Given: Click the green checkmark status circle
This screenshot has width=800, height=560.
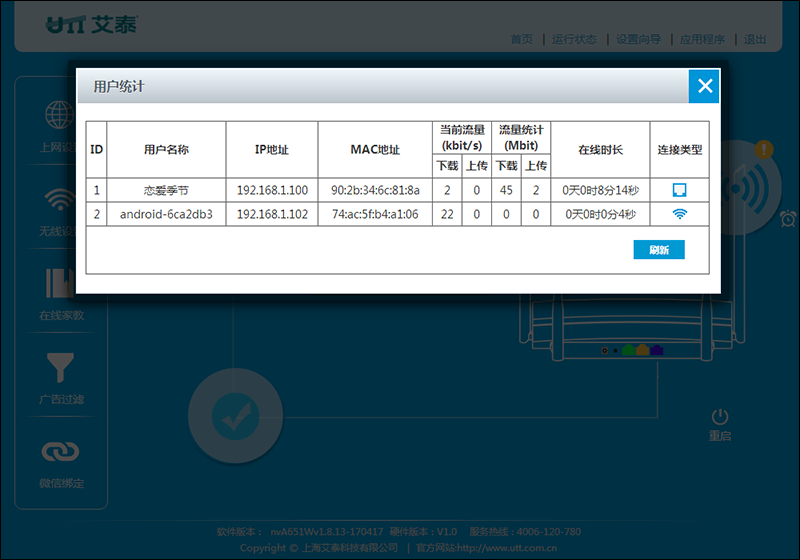Looking at the screenshot, I should coord(235,416).
